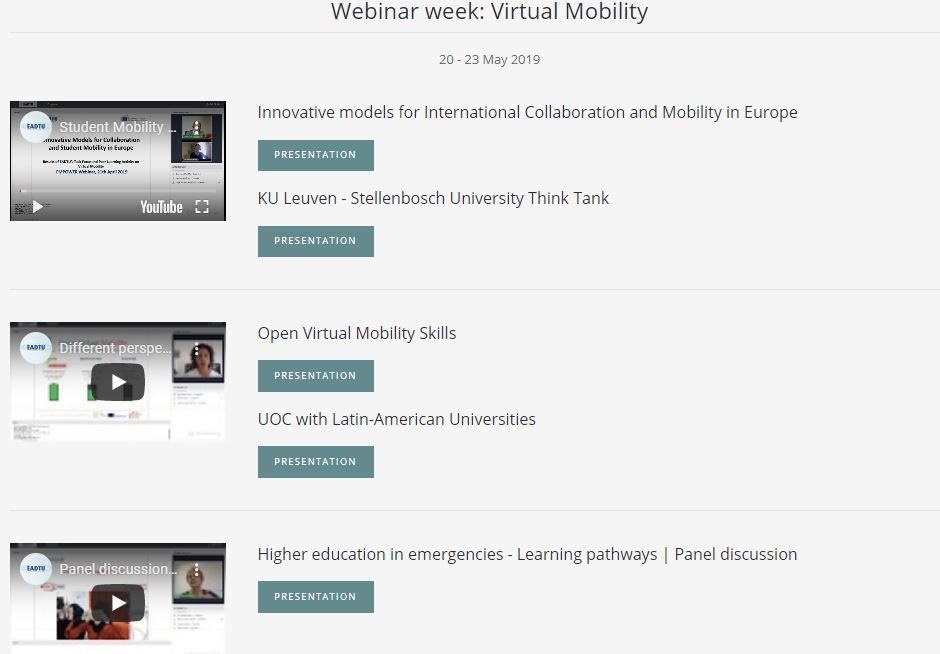Play the Student Mobility video
The height and width of the screenshot is (654, 940).
pyautogui.click(x=38, y=207)
